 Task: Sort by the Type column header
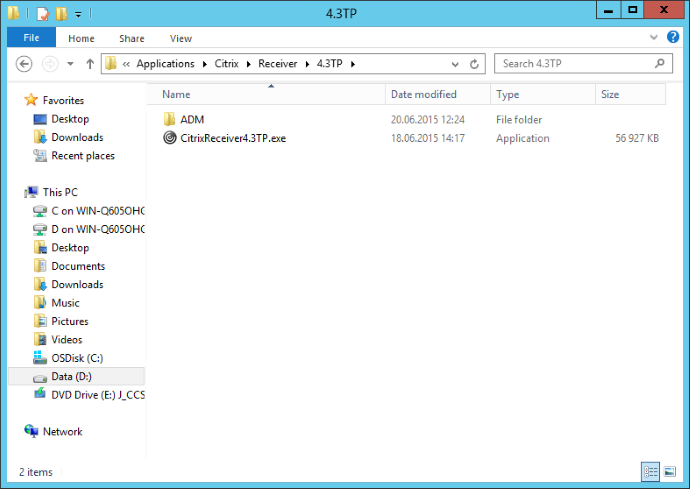tap(543, 94)
